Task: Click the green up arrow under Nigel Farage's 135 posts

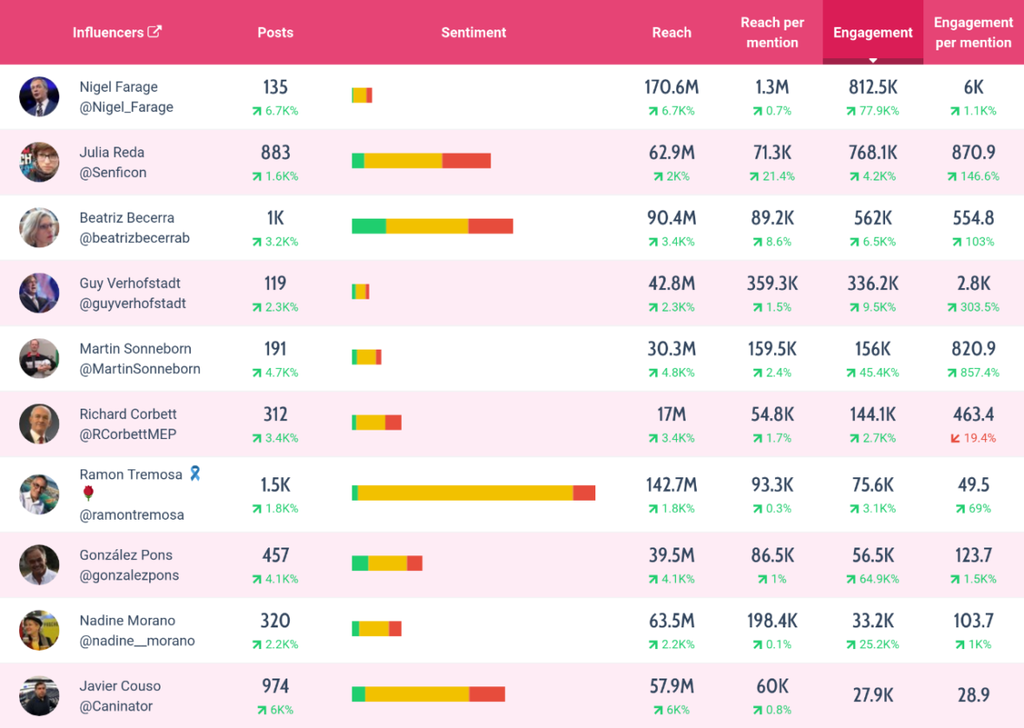Action: [x=257, y=111]
